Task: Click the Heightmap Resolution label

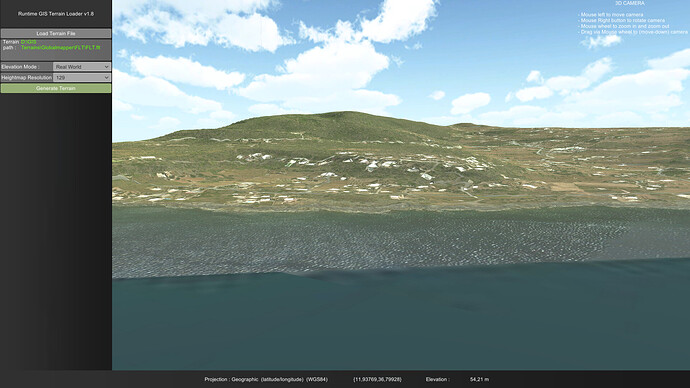Action: [x=27, y=77]
